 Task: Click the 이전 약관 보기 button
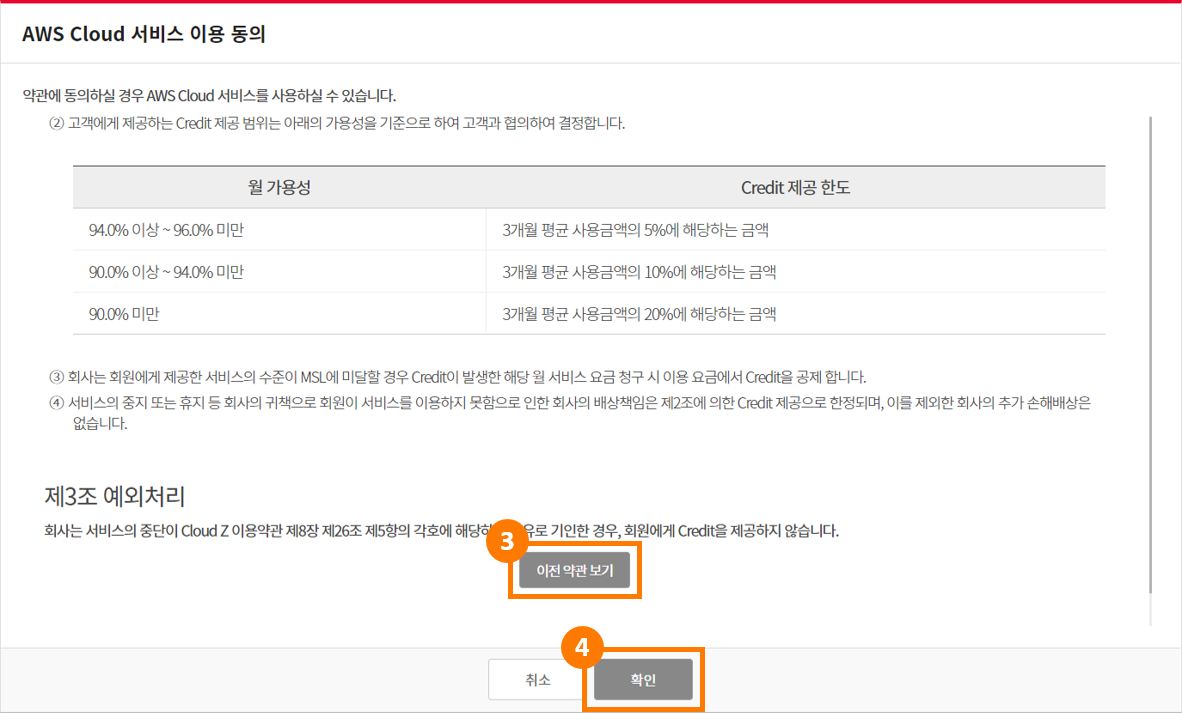pos(574,571)
